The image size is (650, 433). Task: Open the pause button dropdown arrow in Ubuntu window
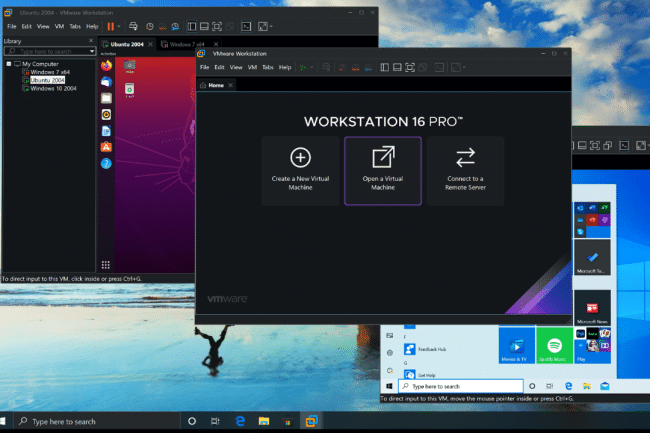[x=119, y=27]
